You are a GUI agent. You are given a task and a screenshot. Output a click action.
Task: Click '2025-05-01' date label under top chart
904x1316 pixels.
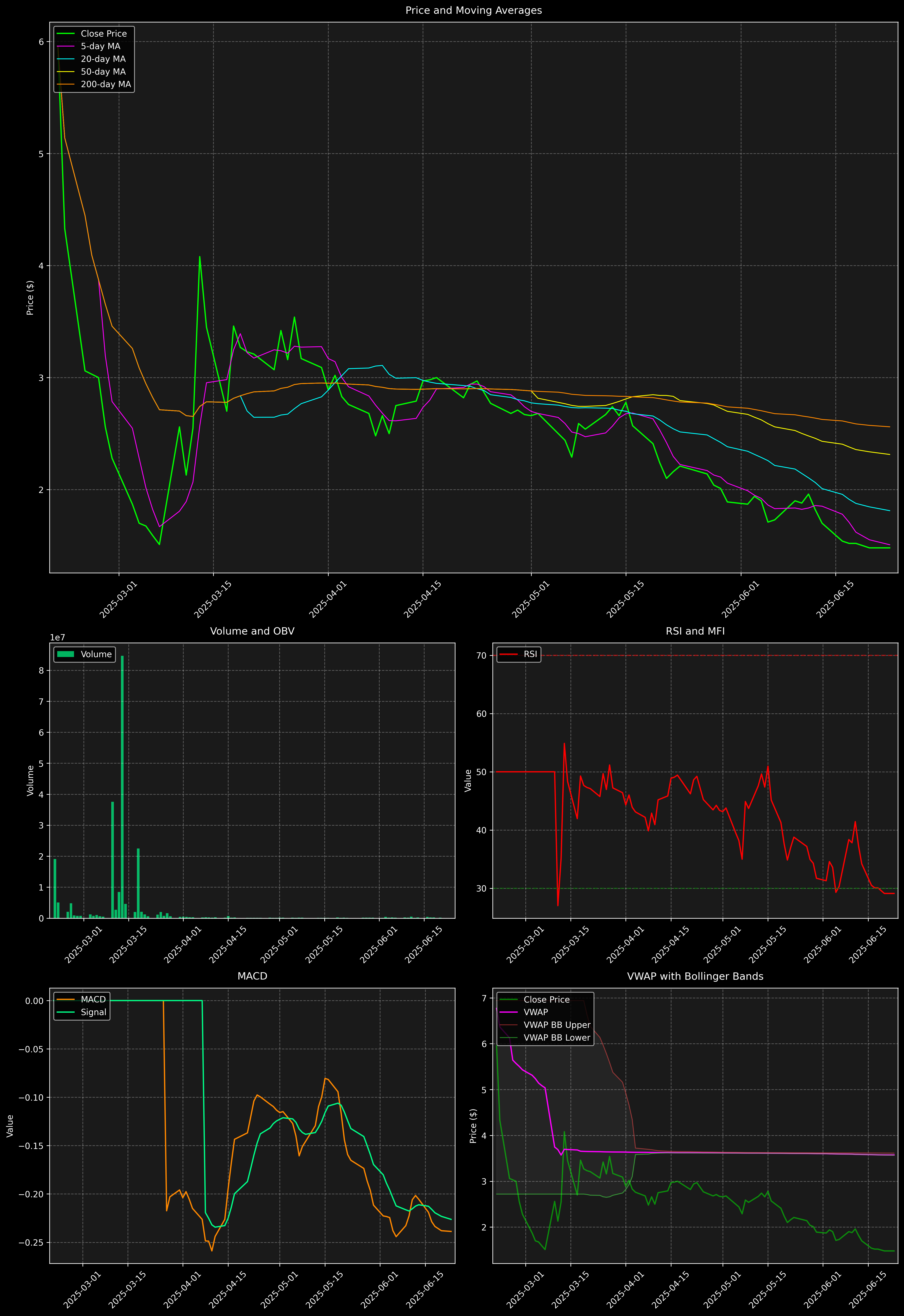pos(531,600)
